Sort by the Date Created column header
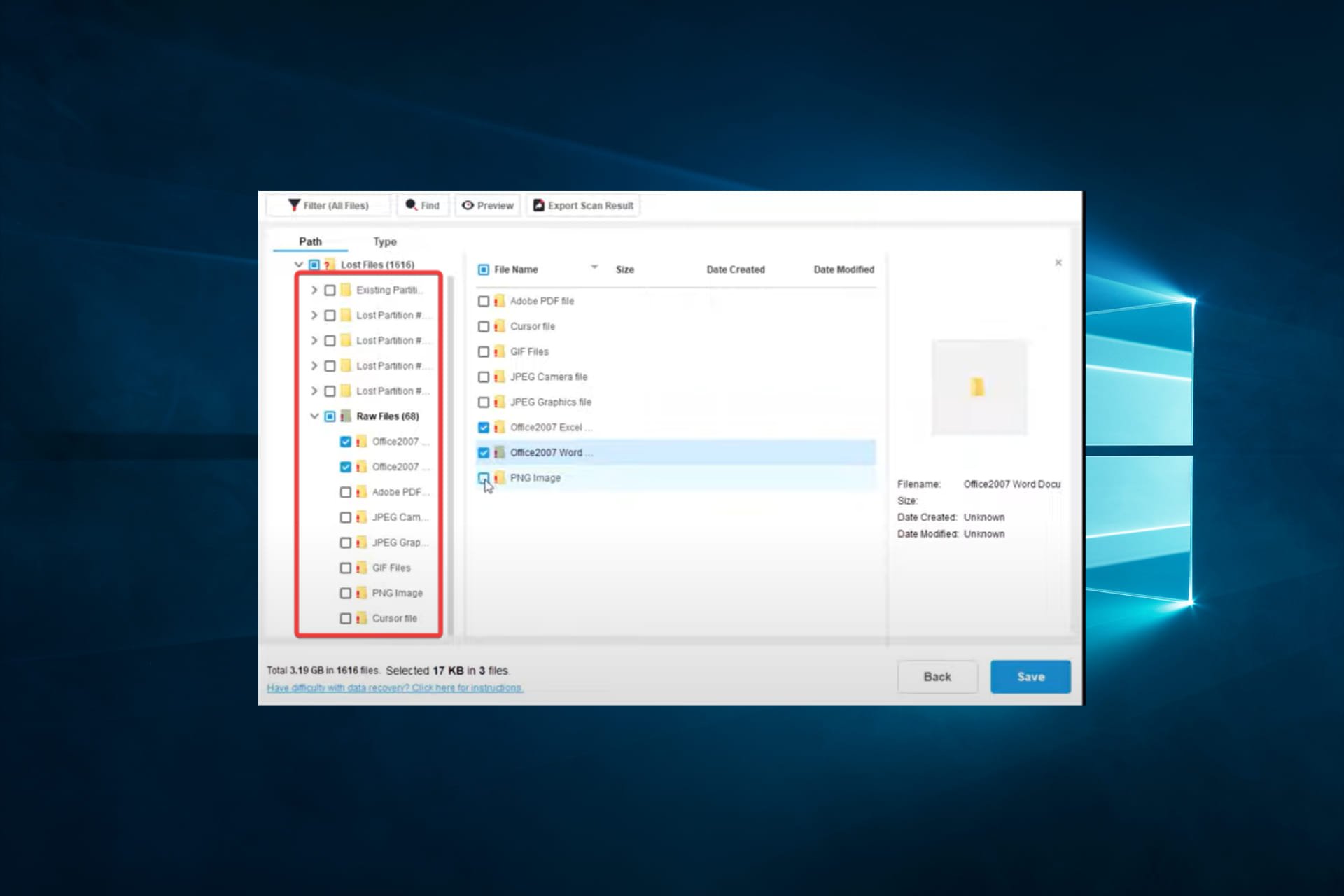Viewport: 1344px width, 896px height. (736, 269)
